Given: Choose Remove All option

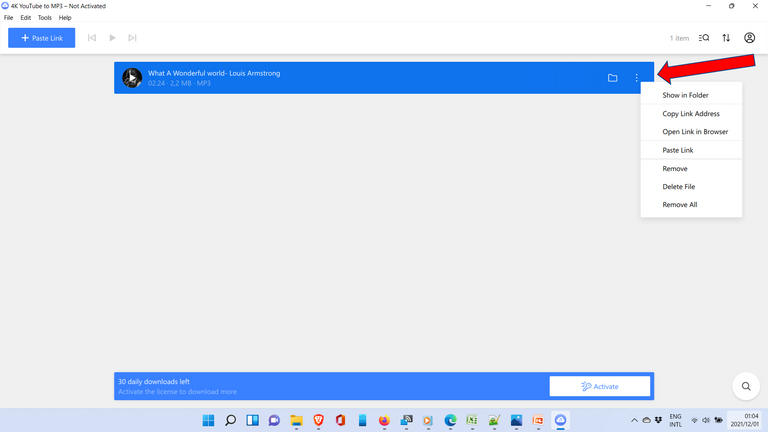Looking at the screenshot, I should pyautogui.click(x=691, y=205).
